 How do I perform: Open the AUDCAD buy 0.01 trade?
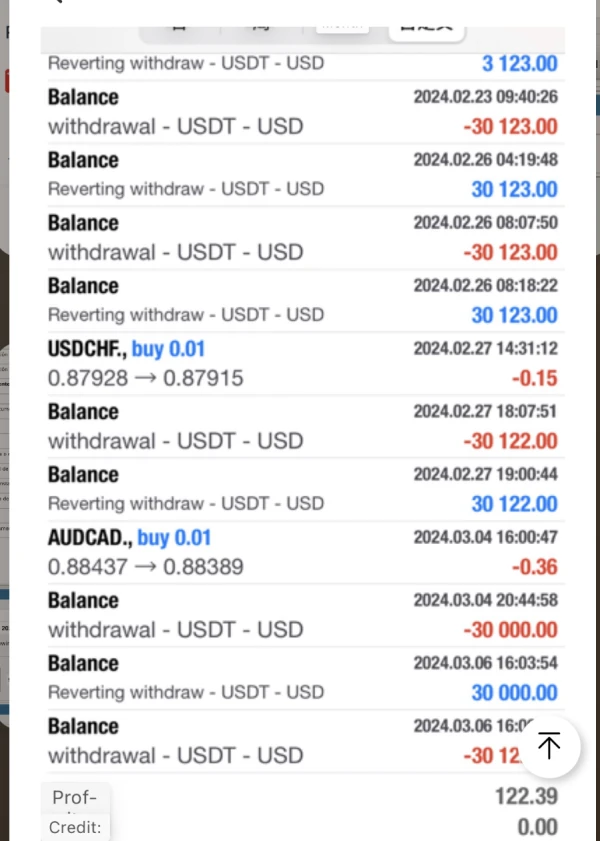pos(300,552)
